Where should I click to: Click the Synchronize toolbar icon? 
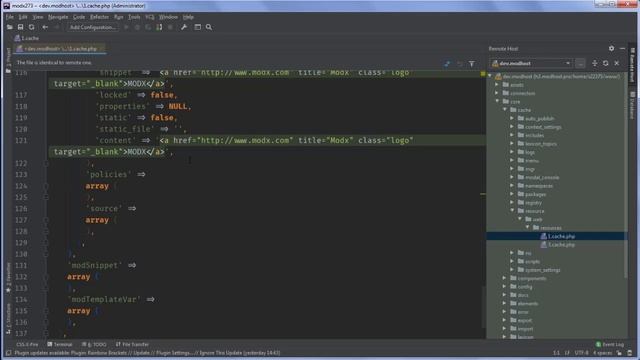click(31, 27)
